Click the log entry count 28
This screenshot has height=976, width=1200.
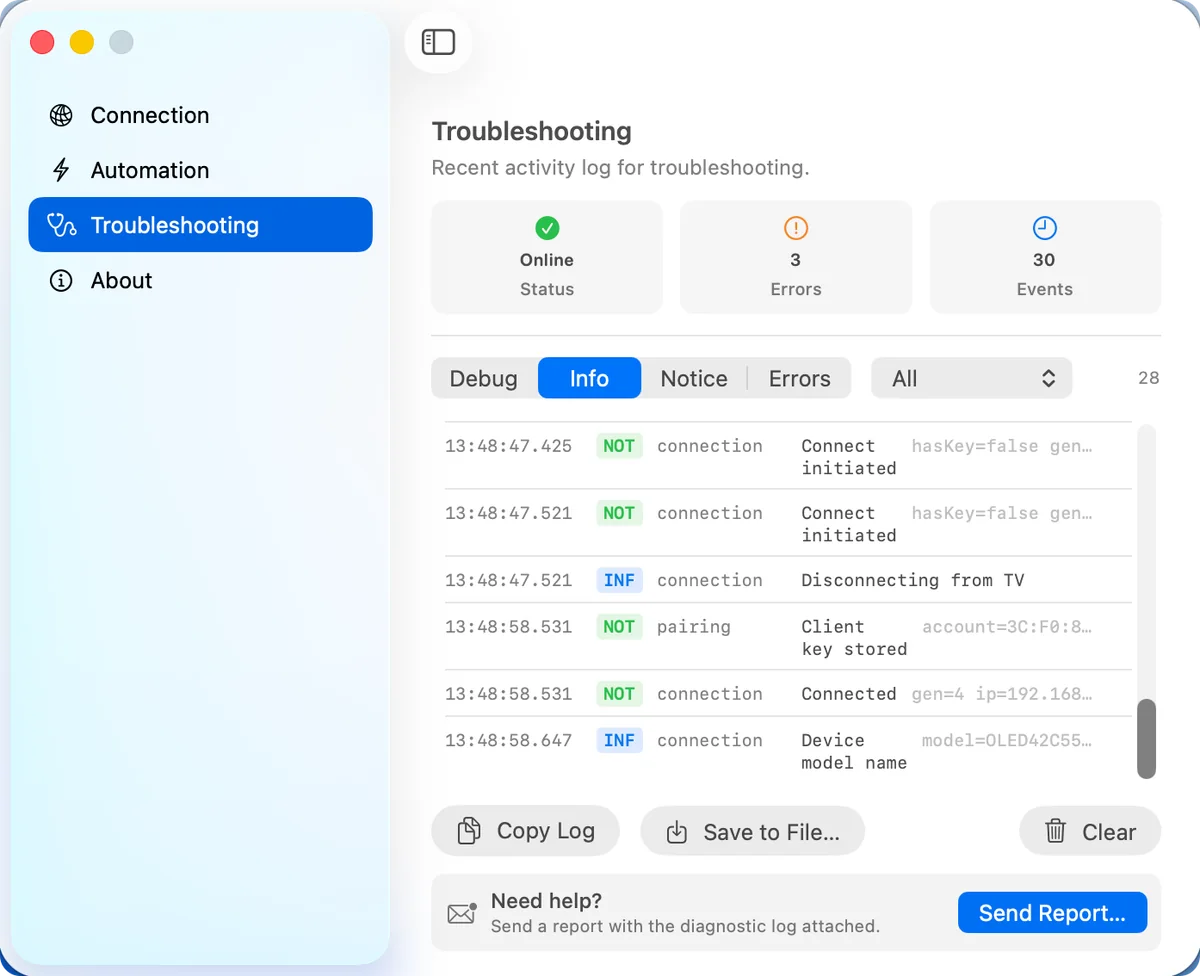point(1148,378)
